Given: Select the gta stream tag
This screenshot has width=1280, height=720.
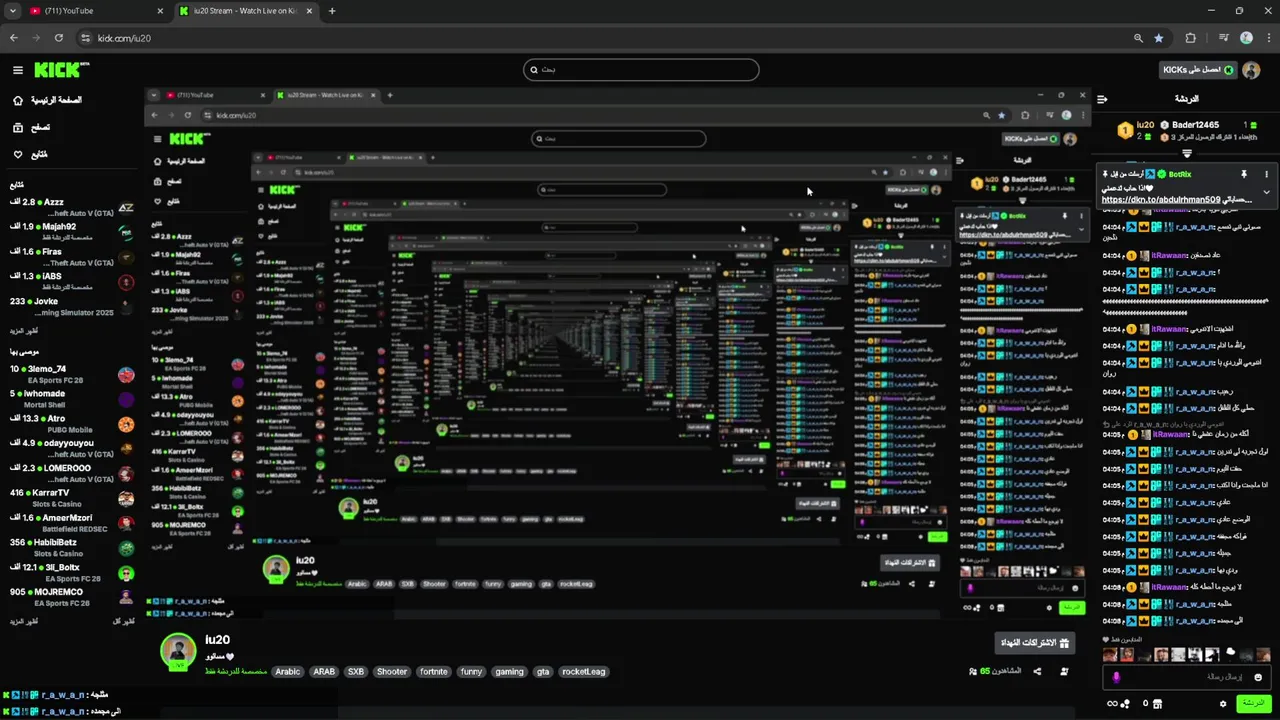Looking at the screenshot, I should pyautogui.click(x=545, y=672).
